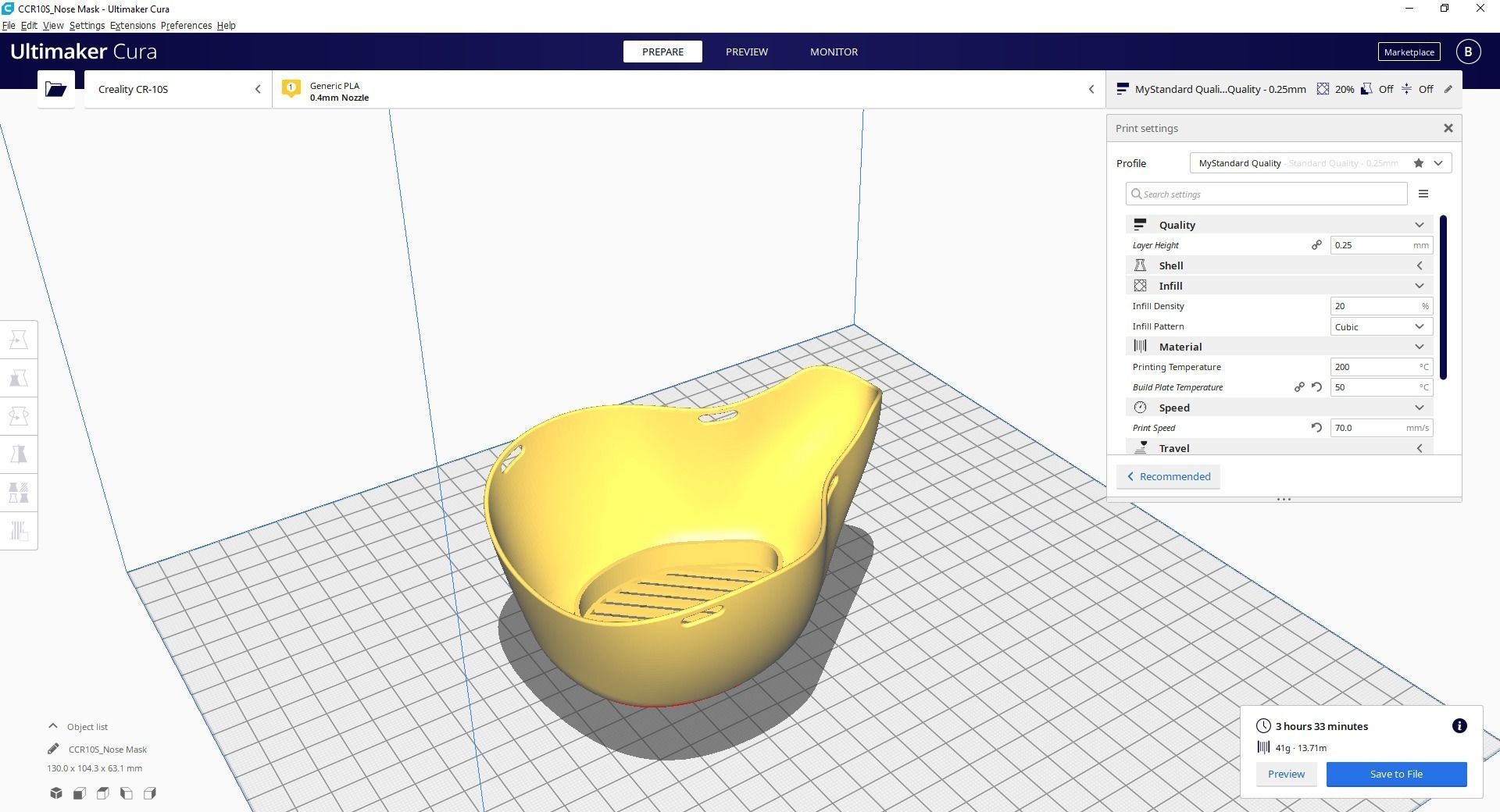Edit the Layer Height value field
This screenshot has height=812, width=1500.
(x=1381, y=245)
